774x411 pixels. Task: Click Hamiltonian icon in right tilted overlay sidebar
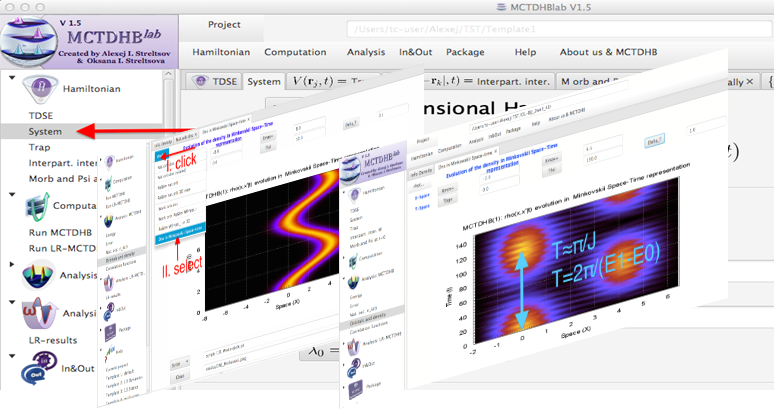coord(354,195)
